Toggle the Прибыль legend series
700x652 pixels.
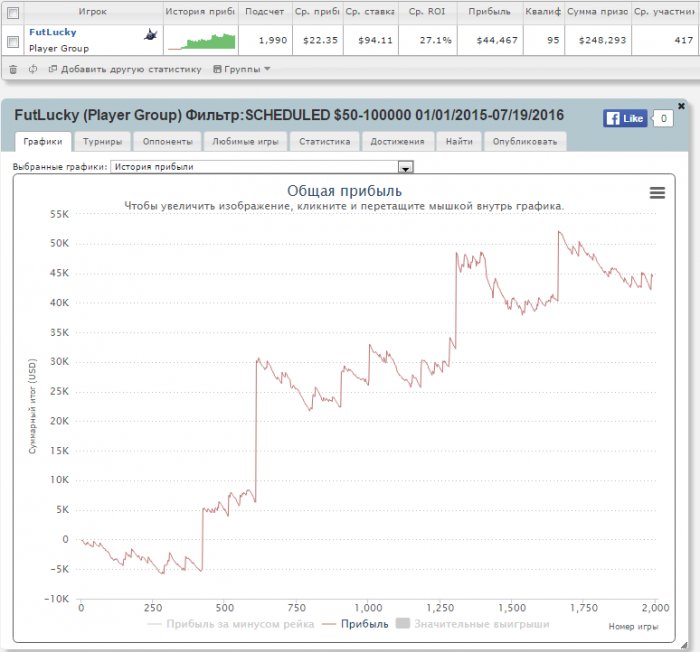(355, 624)
